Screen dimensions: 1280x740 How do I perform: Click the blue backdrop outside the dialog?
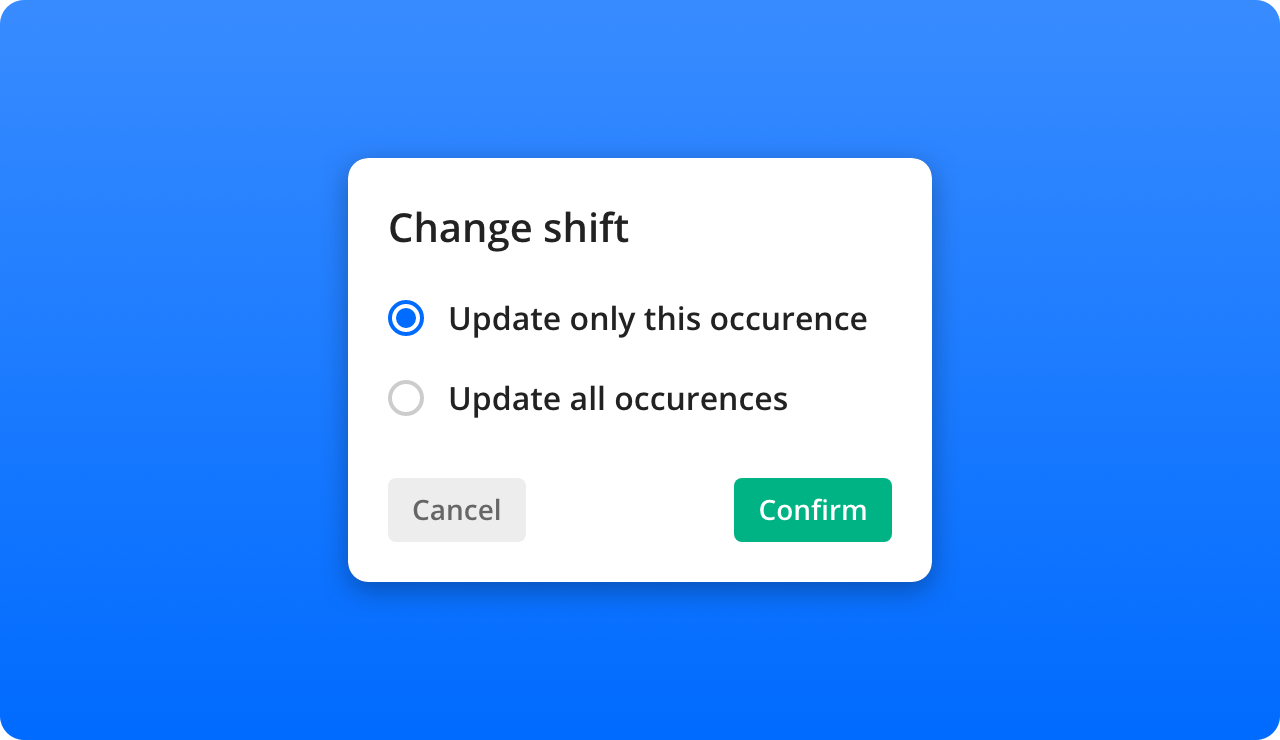[170, 370]
